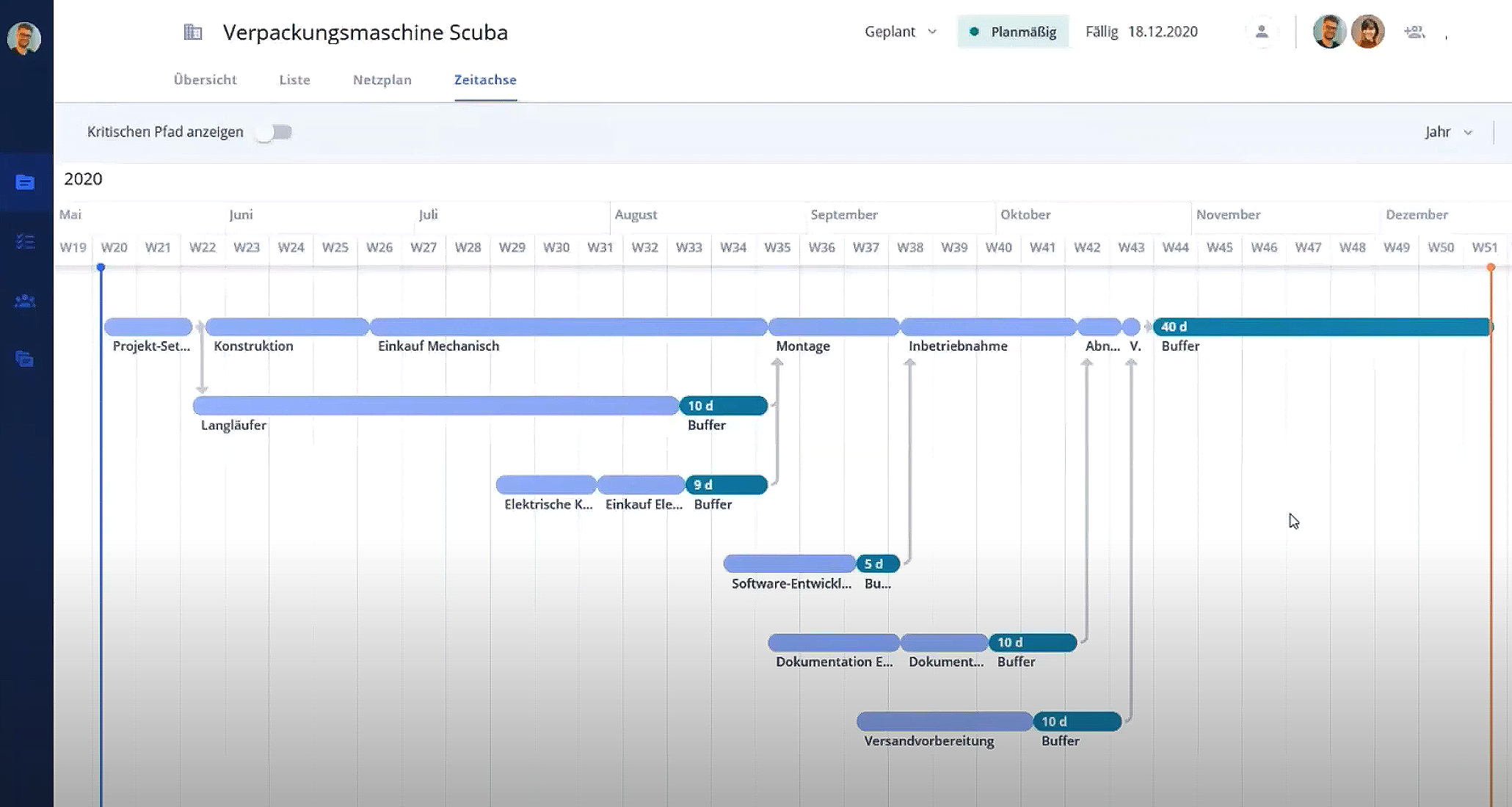This screenshot has height=807, width=1512.
Task: Open the Liste view
Action: click(294, 79)
